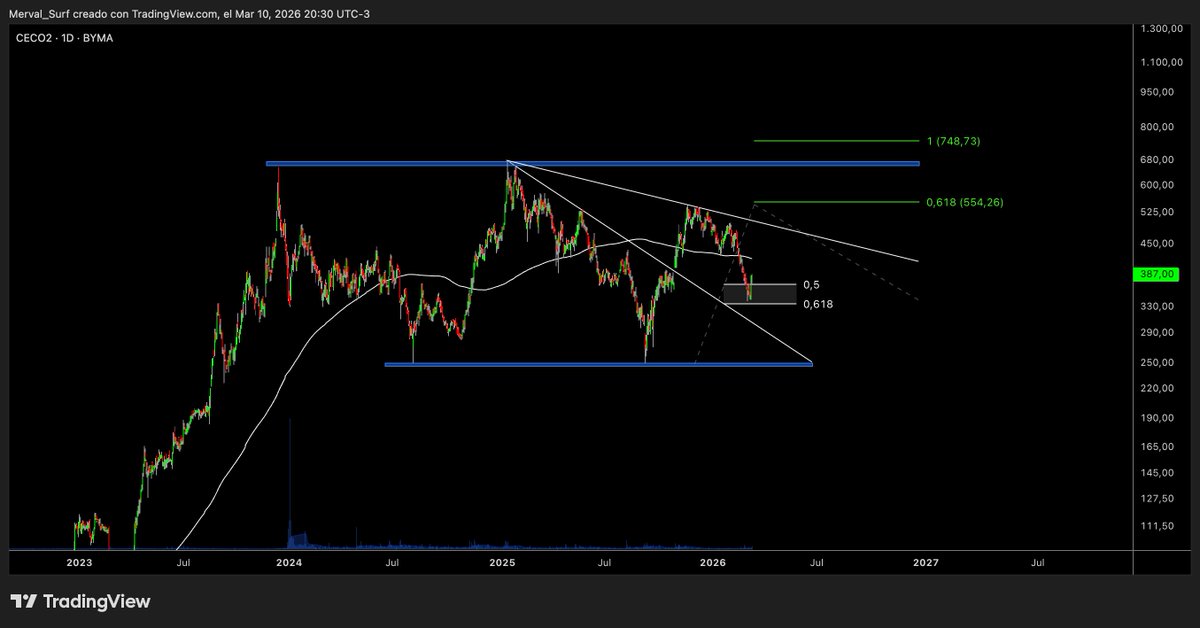
Task: Select the current price label 387,00
Action: click(1158, 274)
